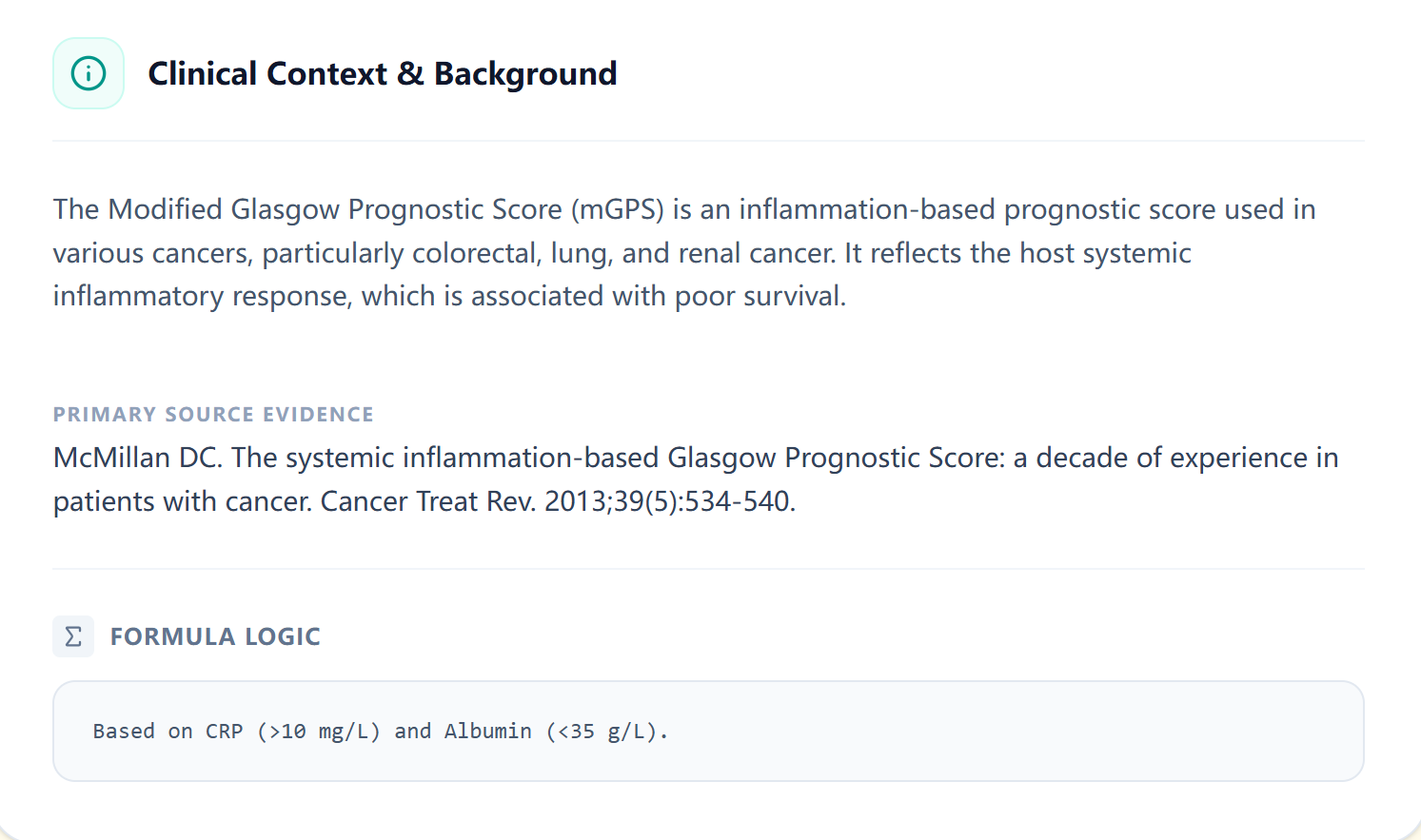1421x840 pixels.
Task: Click the PRIMARY SOURCE EVIDENCE label
Action: click(213, 415)
